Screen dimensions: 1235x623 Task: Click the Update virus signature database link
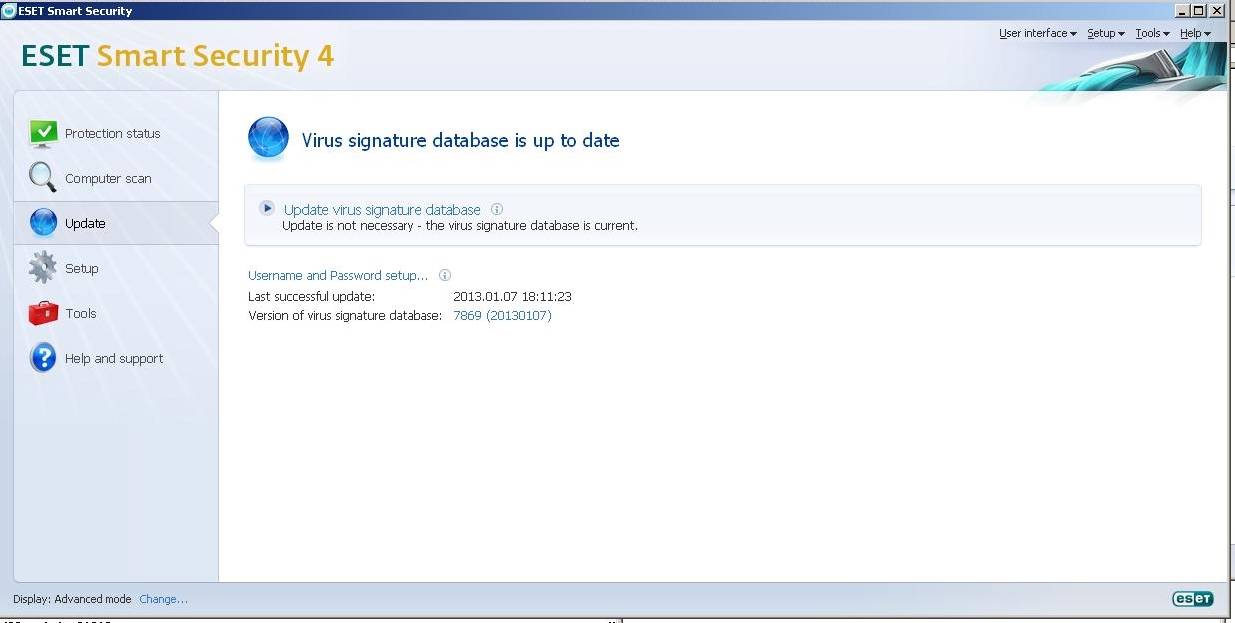pos(382,210)
